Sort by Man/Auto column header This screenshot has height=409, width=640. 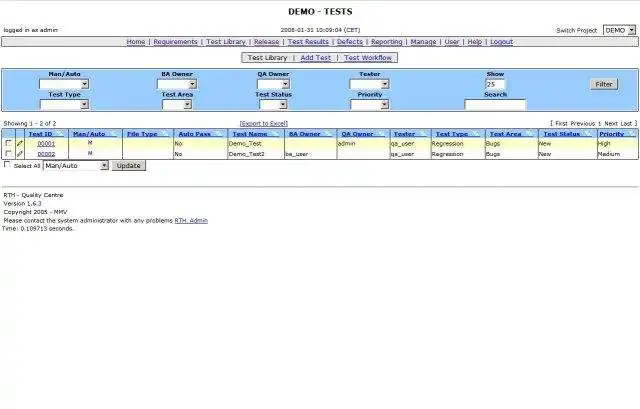pos(89,134)
